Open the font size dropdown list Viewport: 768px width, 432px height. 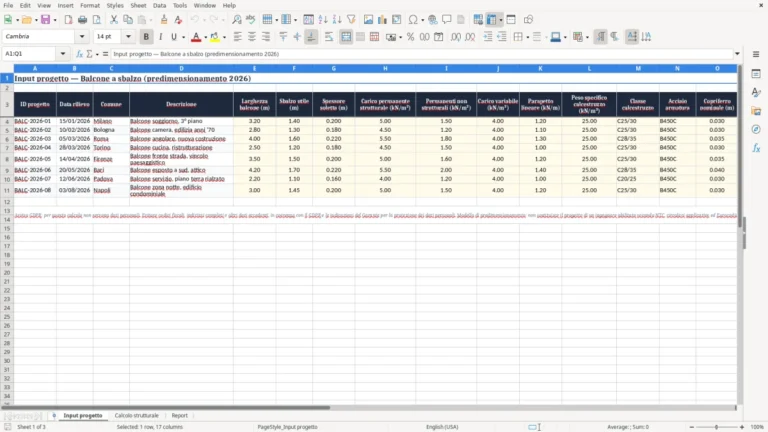click(x=128, y=36)
